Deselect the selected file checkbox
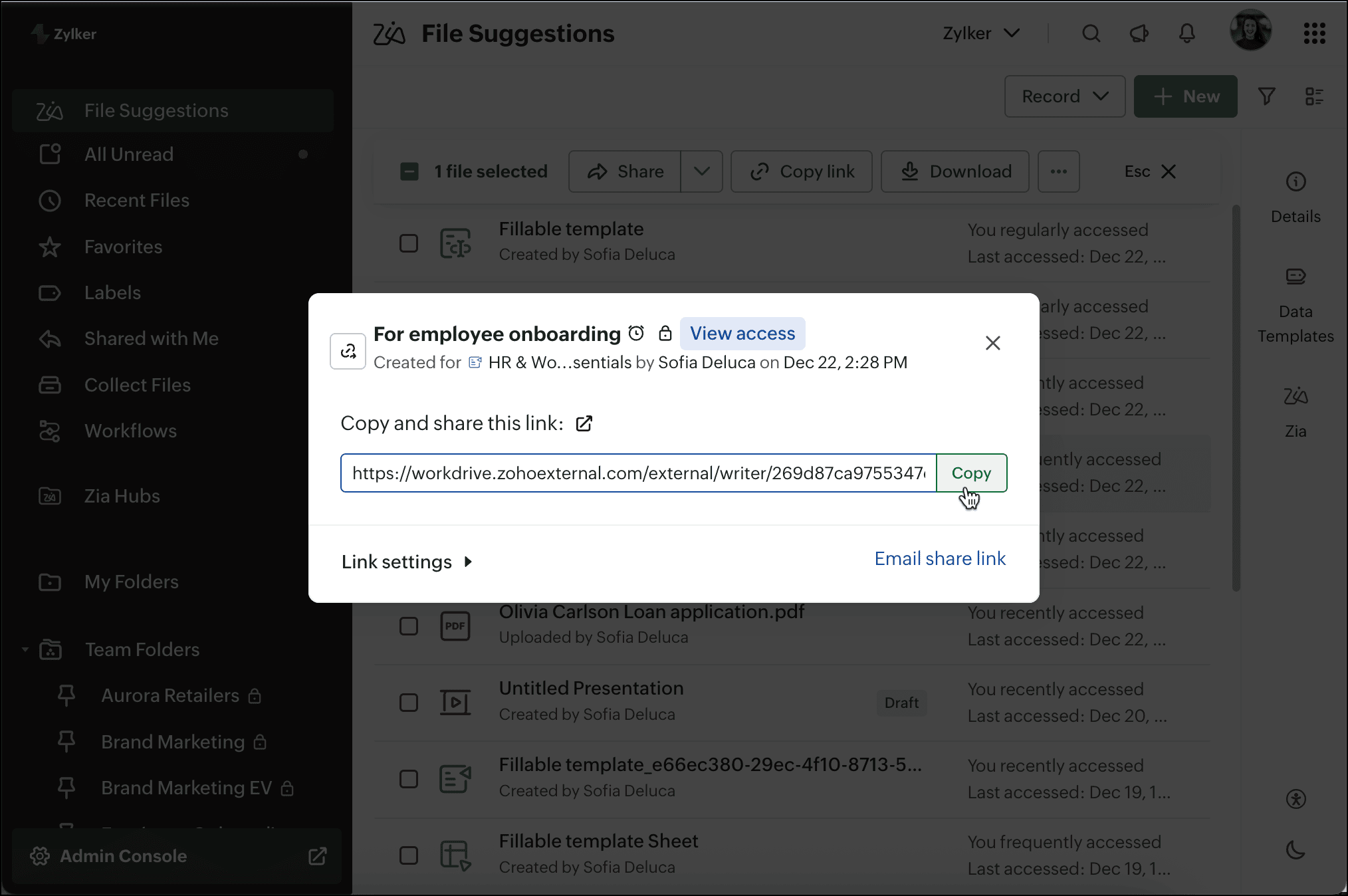Screen dimensions: 1348x896 tap(409, 171)
